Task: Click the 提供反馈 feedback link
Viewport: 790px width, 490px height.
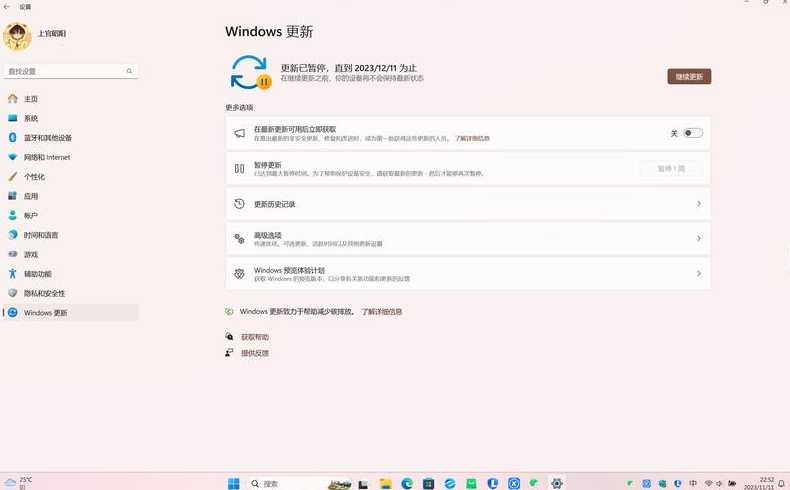Action: pyautogui.click(x=254, y=353)
